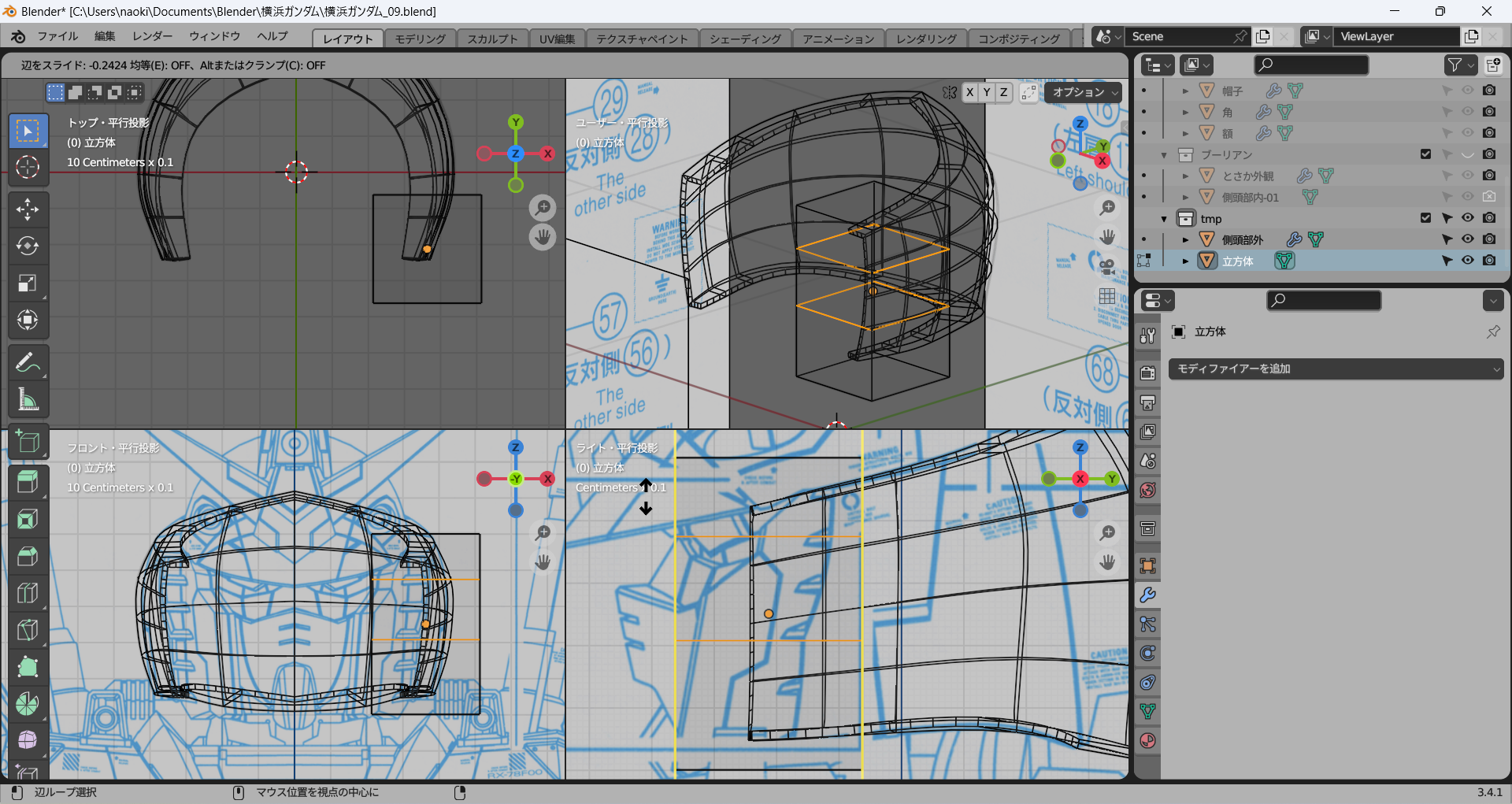Toggle the ブーリアン collection exclude checkbox
The image size is (1512, 804).
point(1425,154)
